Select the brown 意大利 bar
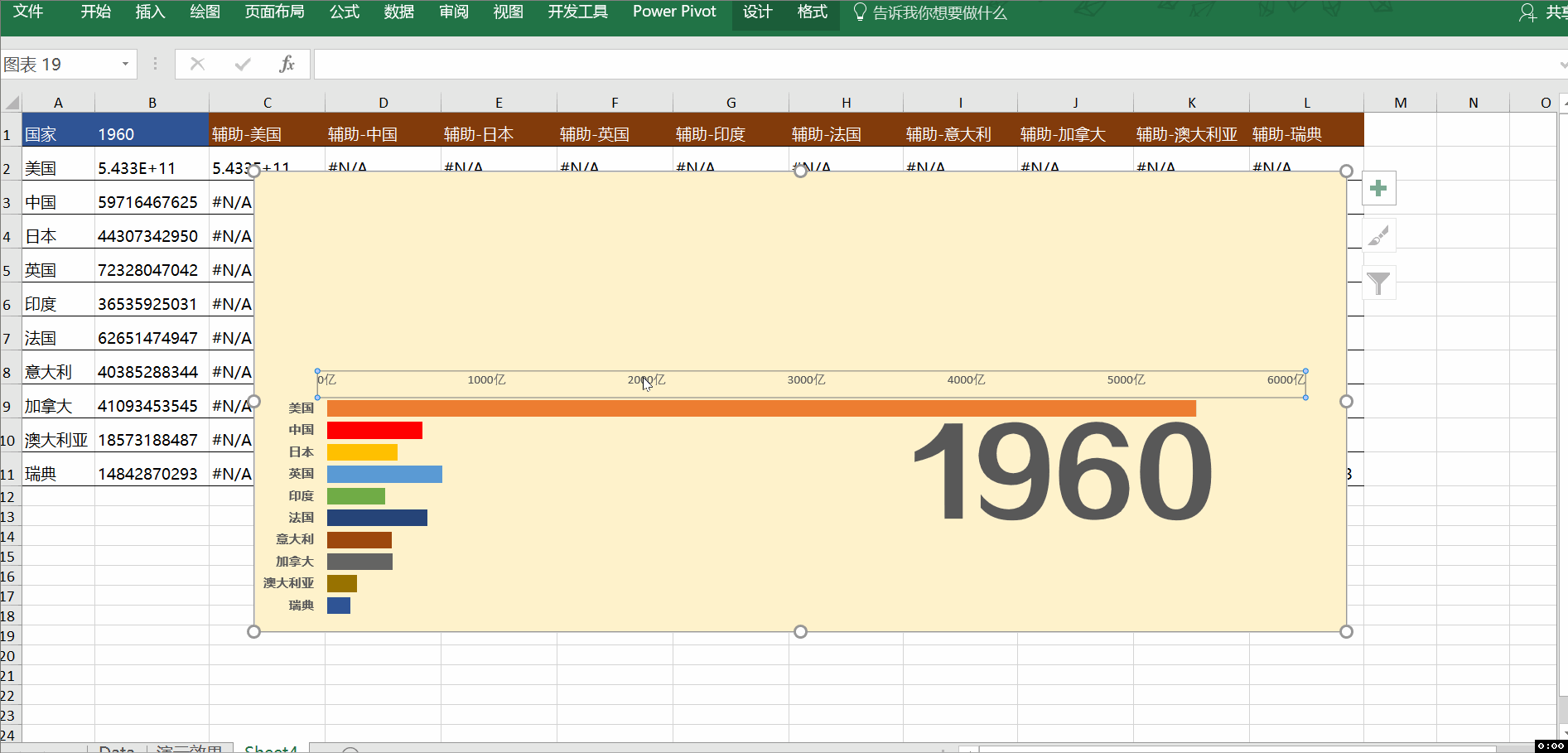This screenshot has height=753, width=1568. click(359, 540)
